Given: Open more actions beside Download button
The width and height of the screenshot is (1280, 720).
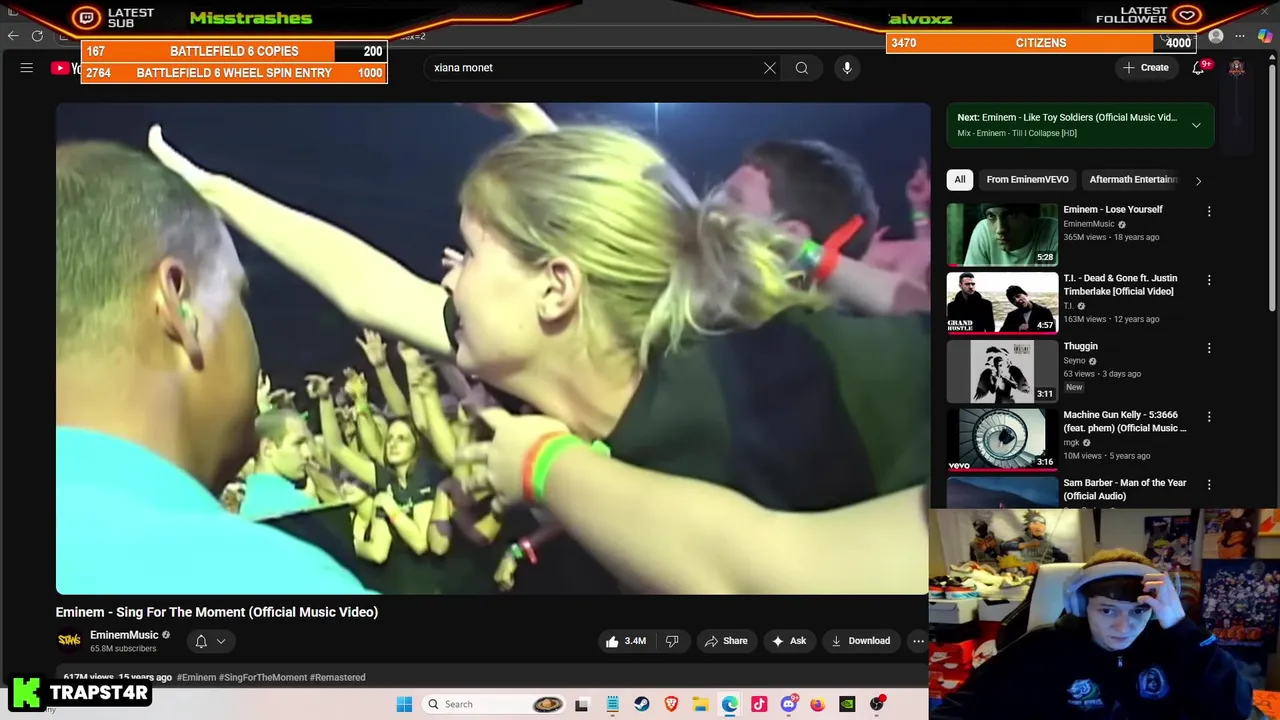Looking at the screenshot, I should click(x=918, y=641).
